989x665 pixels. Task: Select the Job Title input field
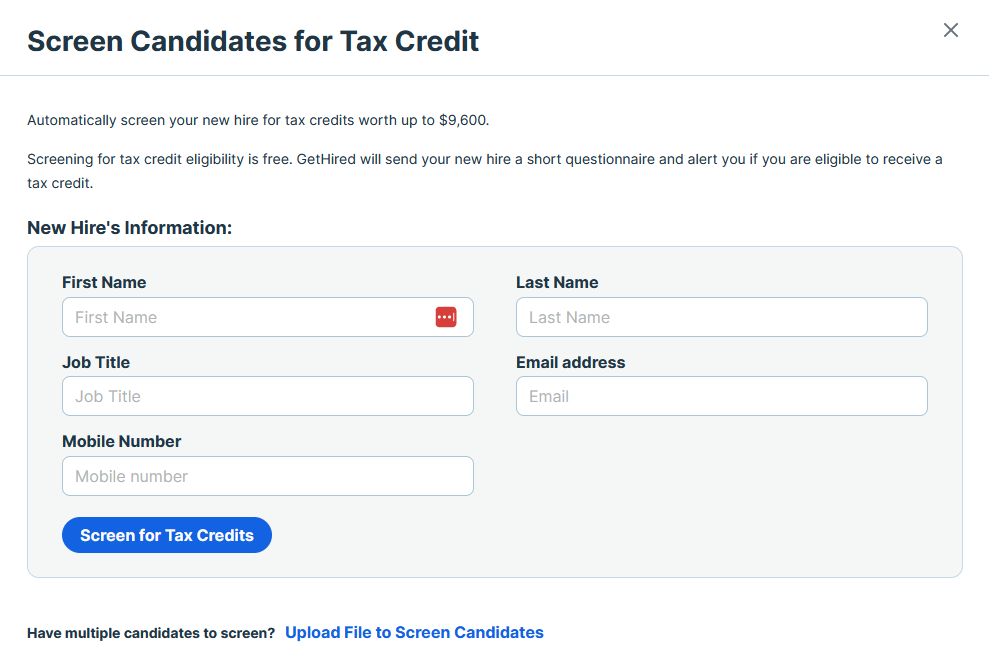click(267, 396)
